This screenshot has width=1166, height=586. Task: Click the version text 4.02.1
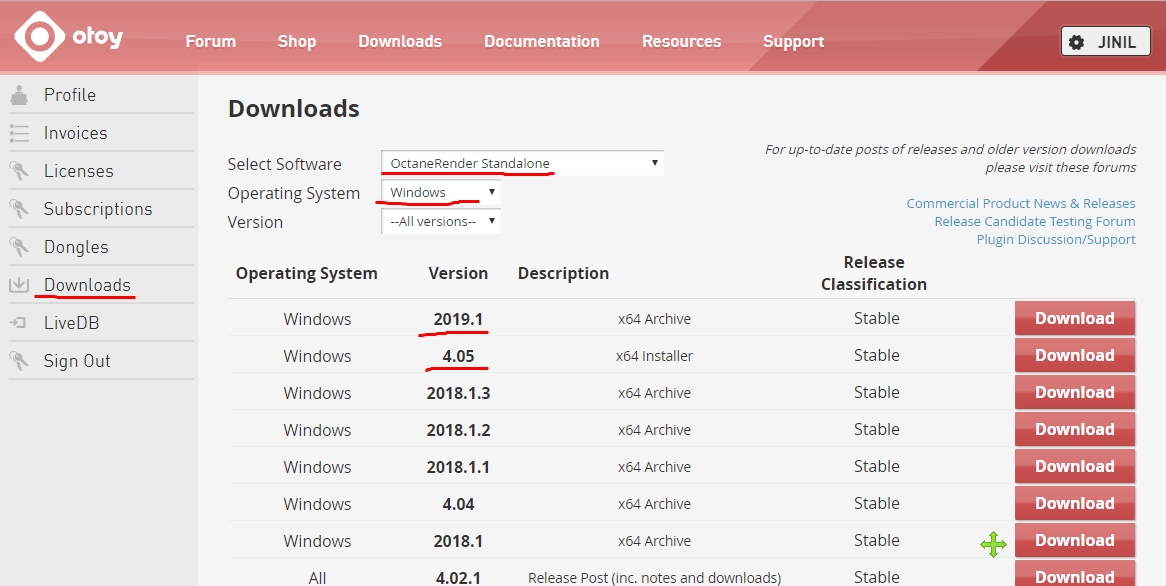click(x=458, y=577)
